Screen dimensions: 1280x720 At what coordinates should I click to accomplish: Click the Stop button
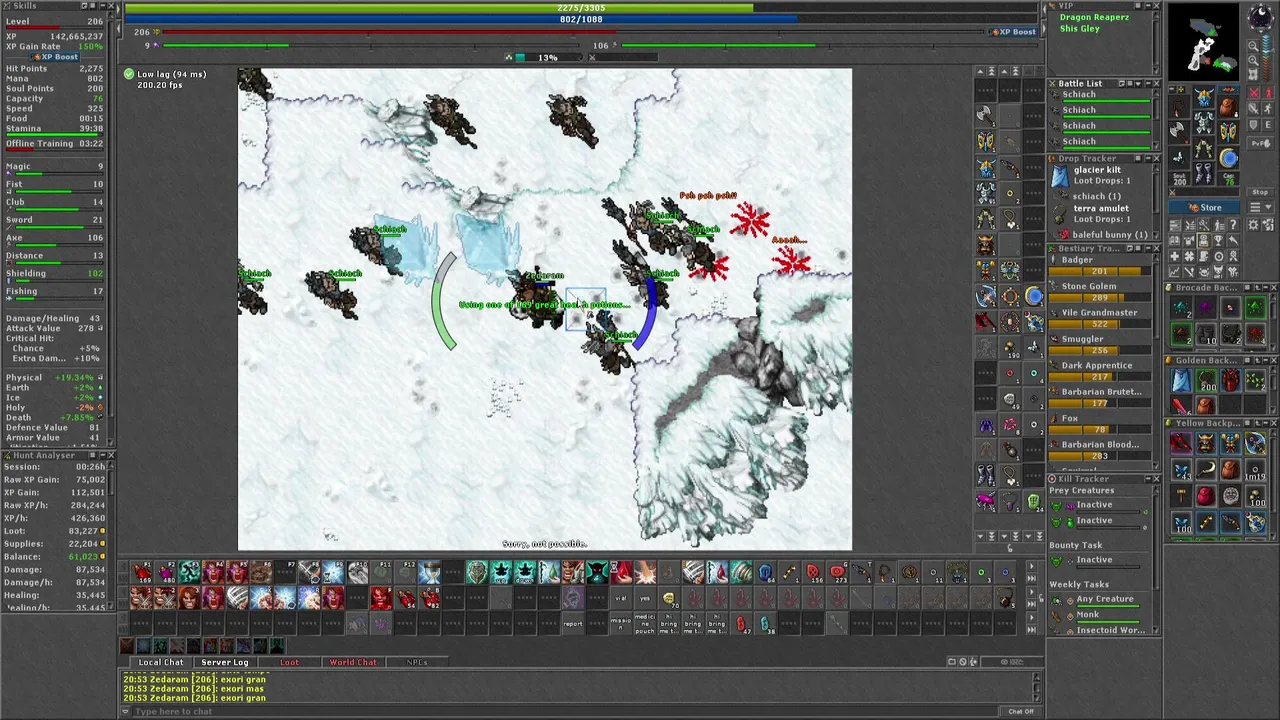[1260, 192]
